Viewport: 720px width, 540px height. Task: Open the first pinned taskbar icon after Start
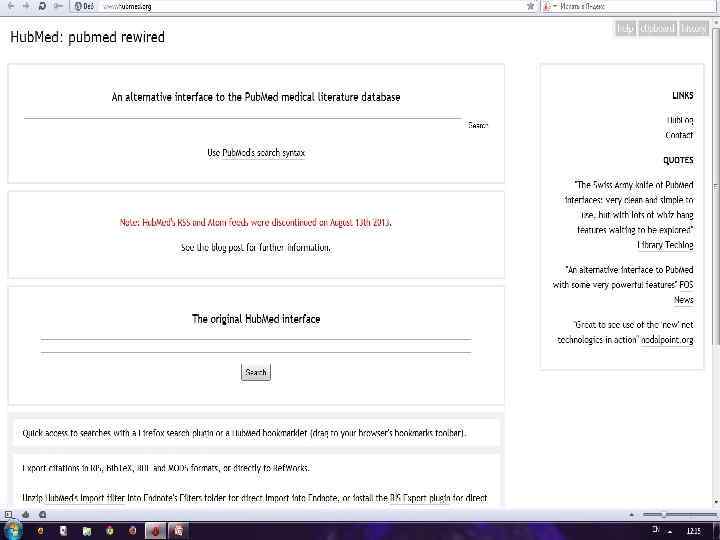[40, 531]
